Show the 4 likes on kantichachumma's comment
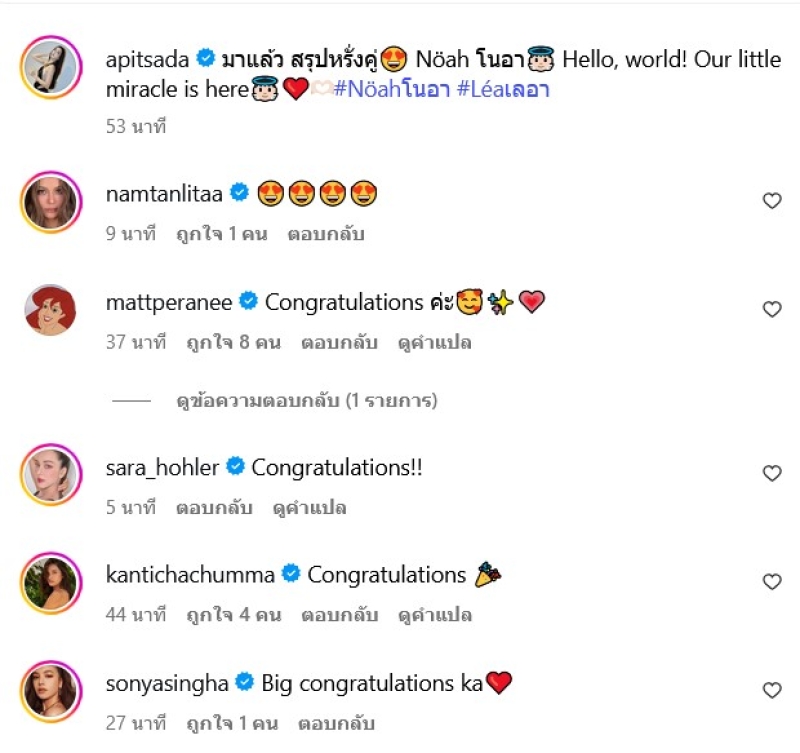Image resolution: width=800 pixels, height=753 pixels. click(233, 615)
